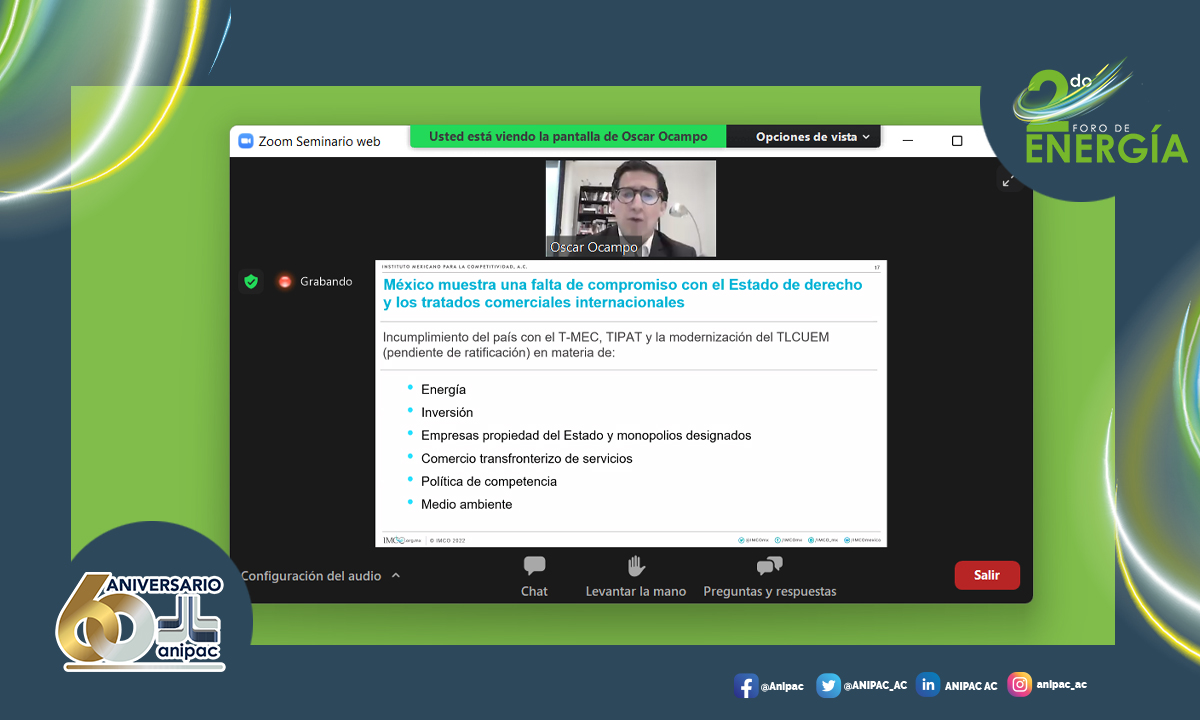
Task: Click the 'ANIPAC AC' LinkedIn name text
Action: pyautogui.click(x=971, y=686)
